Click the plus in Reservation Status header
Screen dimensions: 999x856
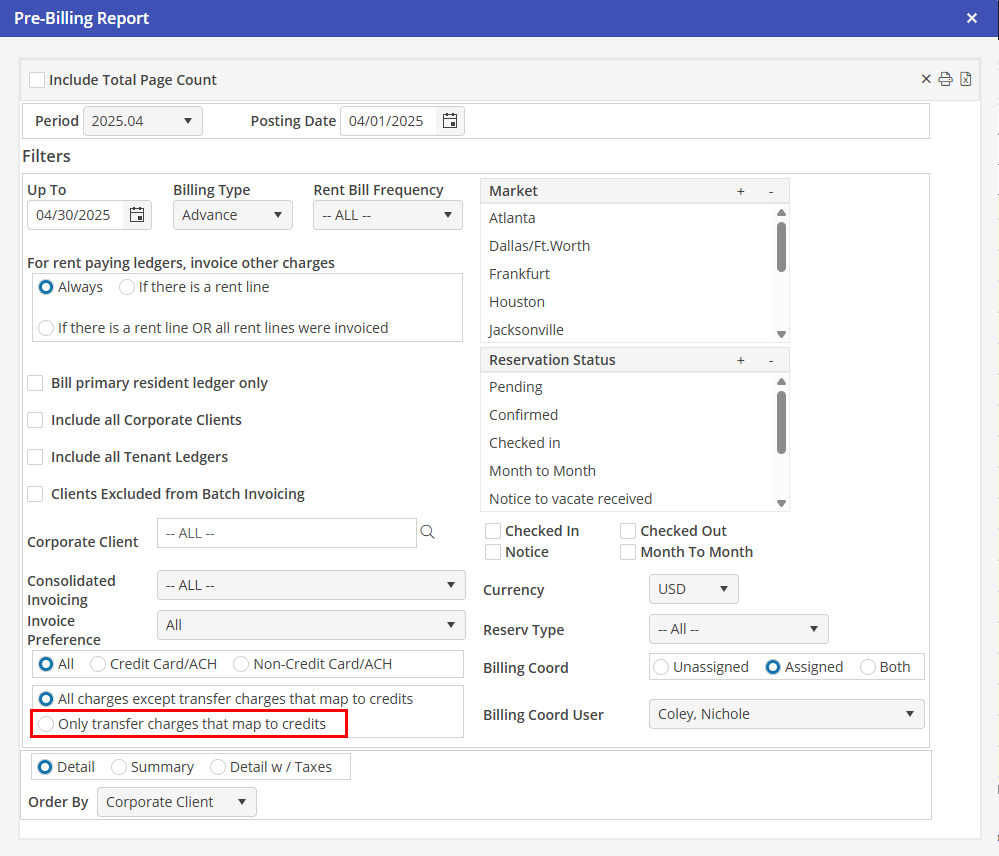click(x=740, y=360)
